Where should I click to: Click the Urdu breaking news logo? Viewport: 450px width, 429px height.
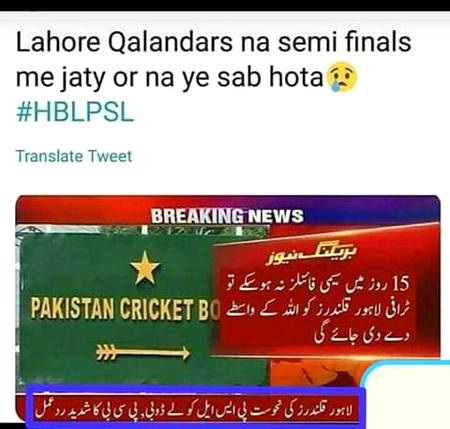311,254
